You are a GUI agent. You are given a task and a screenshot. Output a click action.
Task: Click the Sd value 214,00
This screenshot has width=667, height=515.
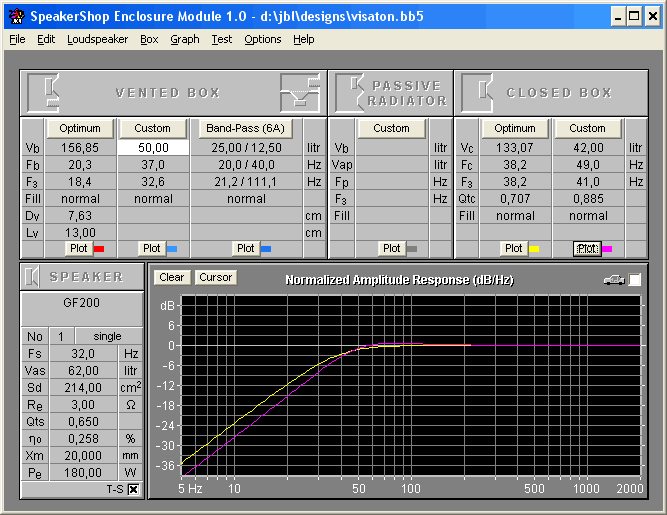pyautogui.click(x=83, y=387)
